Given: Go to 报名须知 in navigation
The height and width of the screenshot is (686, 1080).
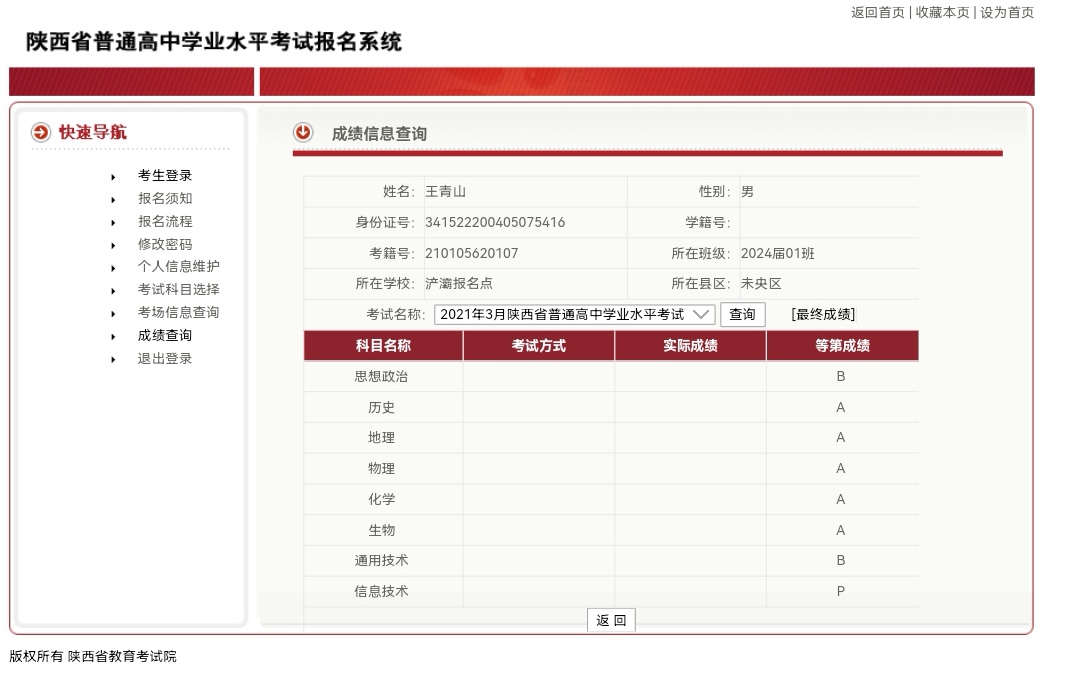Looking at the screenshot, I should (x=165, y=198).
